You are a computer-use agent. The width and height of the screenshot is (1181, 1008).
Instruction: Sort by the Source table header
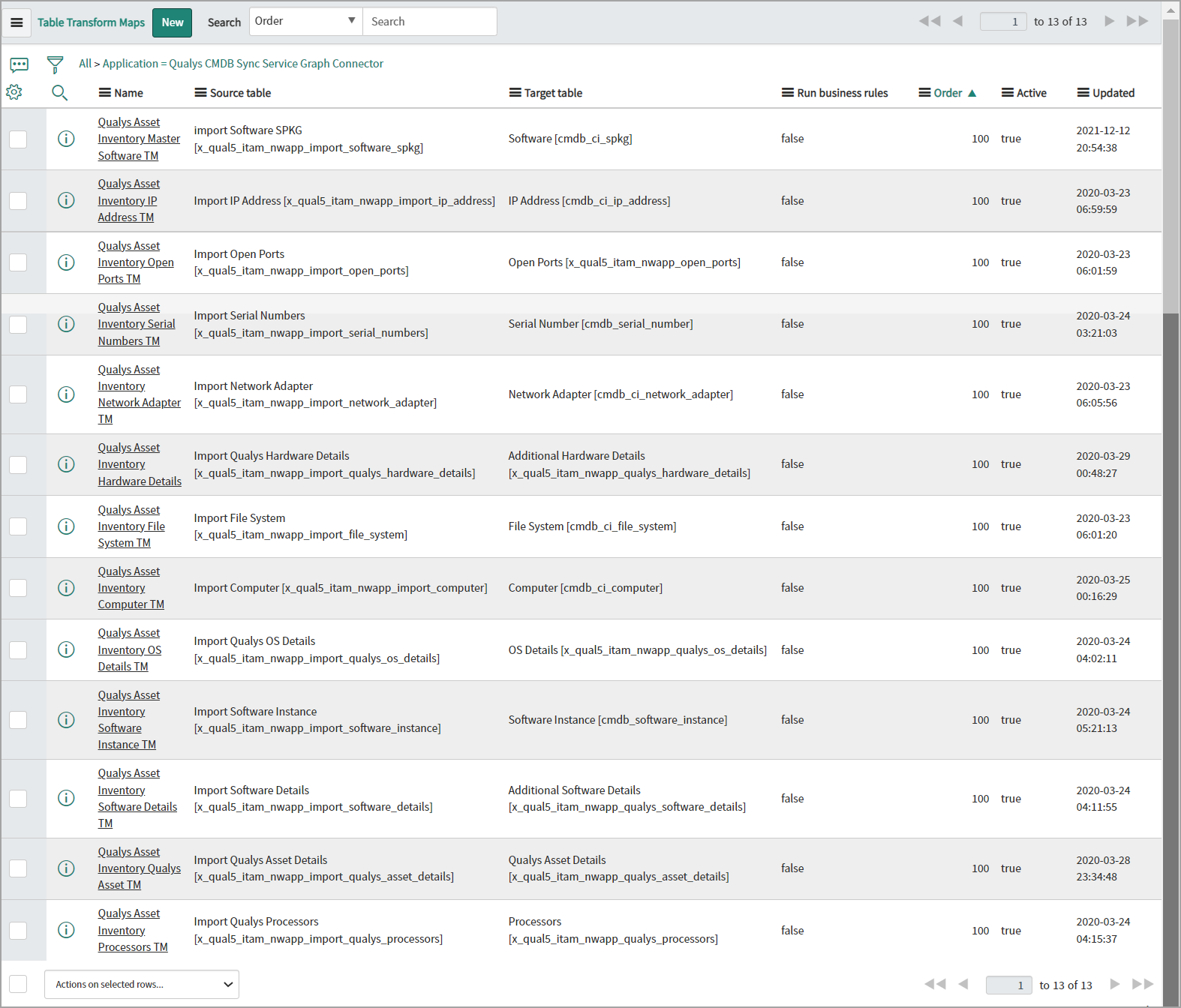pyautogui.click(x=240, y=93)
